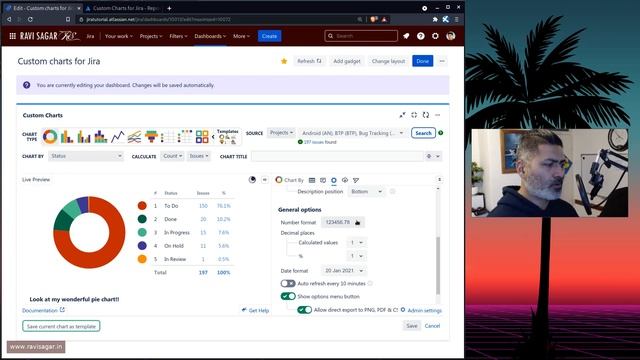Open the Count calculate dropdown

[x=172, y=156]
